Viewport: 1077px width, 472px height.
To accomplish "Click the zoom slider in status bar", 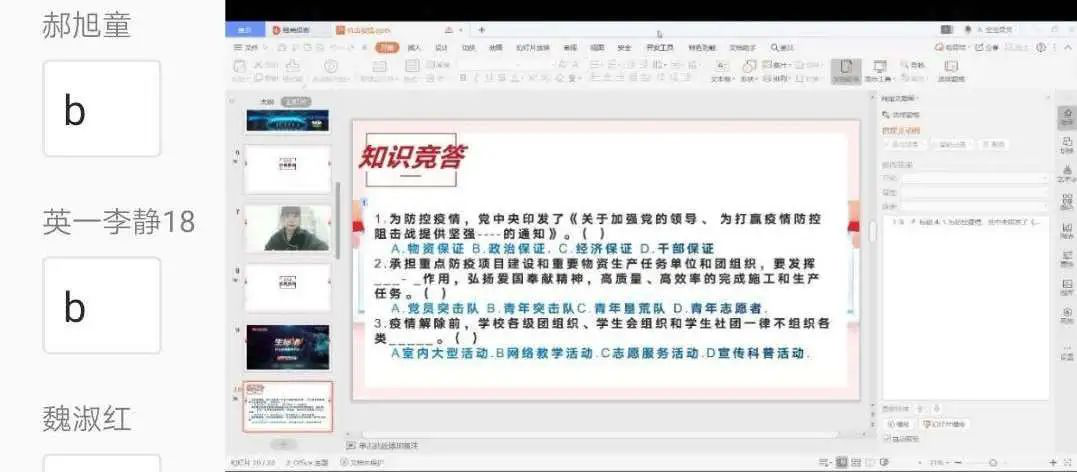I will (990, 462).
